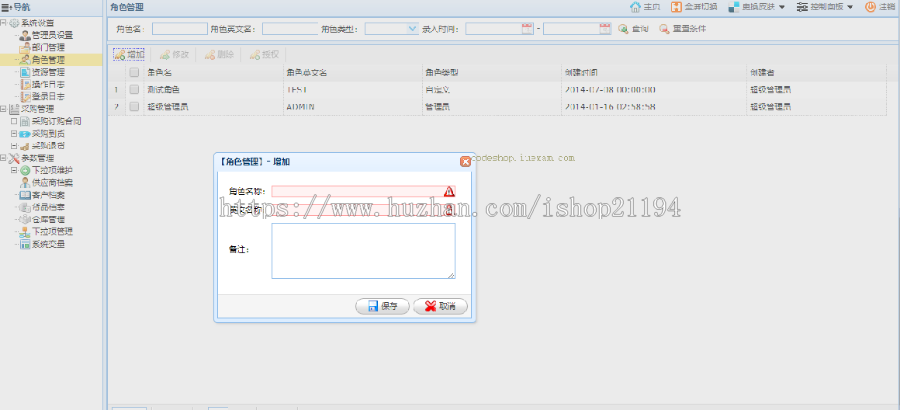Image resolution: width=900 pixels, height=410 pixels.
Task: Open the start date calendar picker
Action: pyautogui.click(x=527, y=29)
